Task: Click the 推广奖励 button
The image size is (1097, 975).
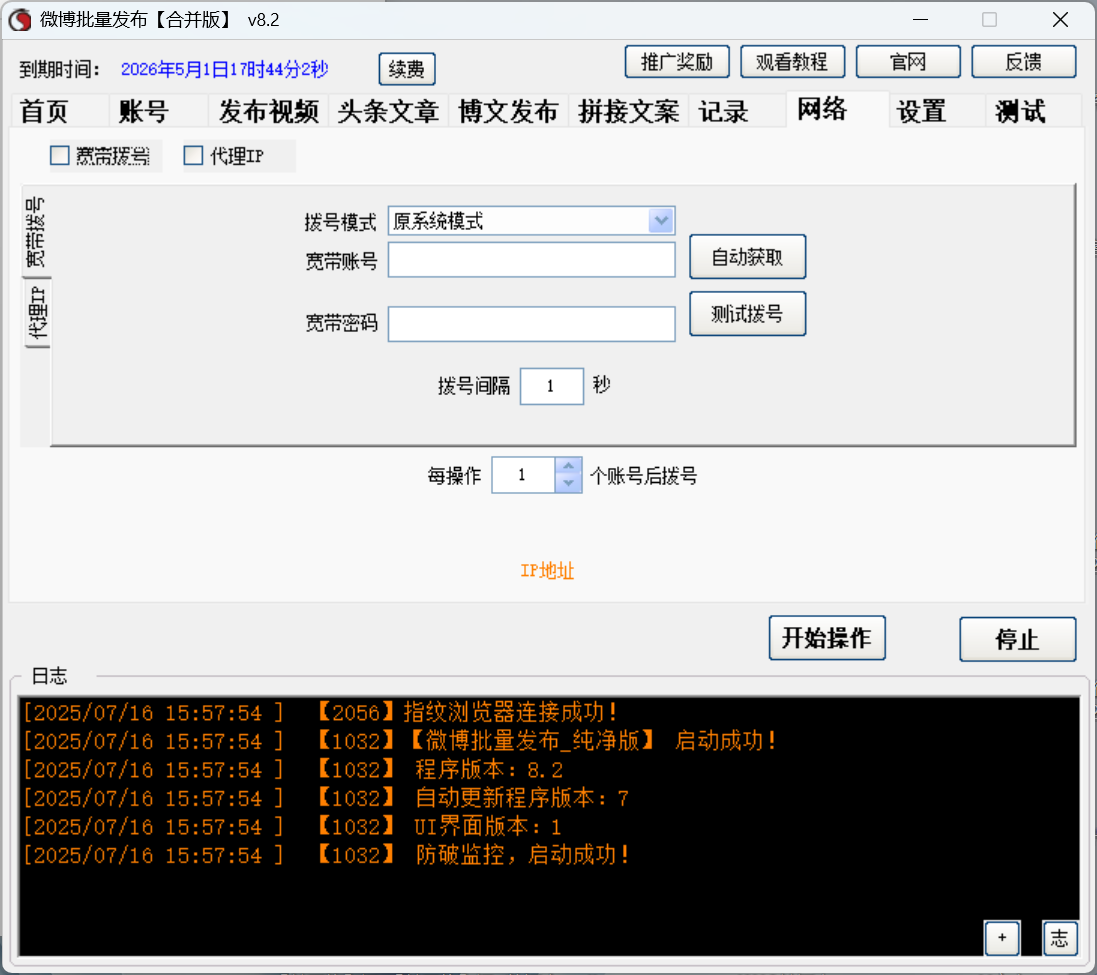Action: (677, 62)
